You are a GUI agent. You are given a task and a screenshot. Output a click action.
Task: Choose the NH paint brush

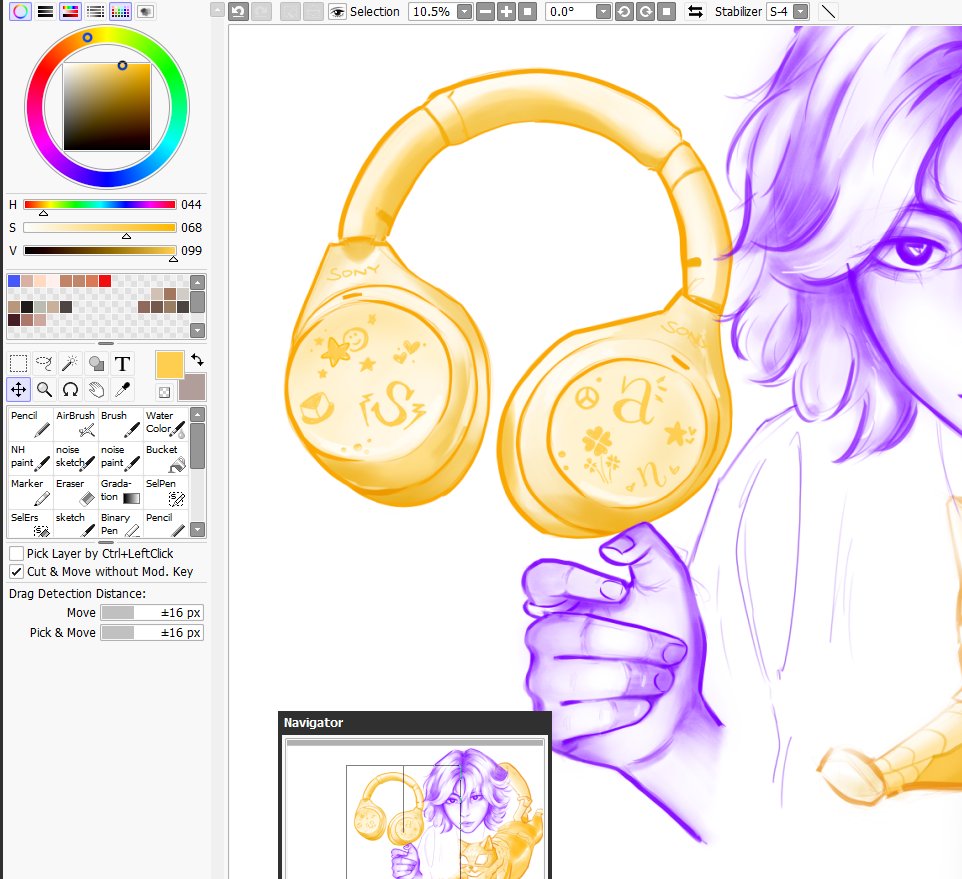(30, 458)
